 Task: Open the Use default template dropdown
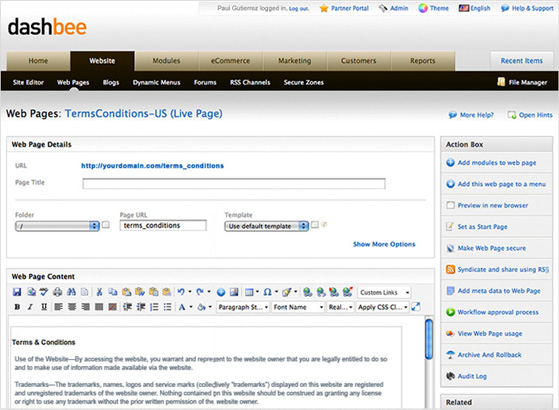(x=266, y=226)
